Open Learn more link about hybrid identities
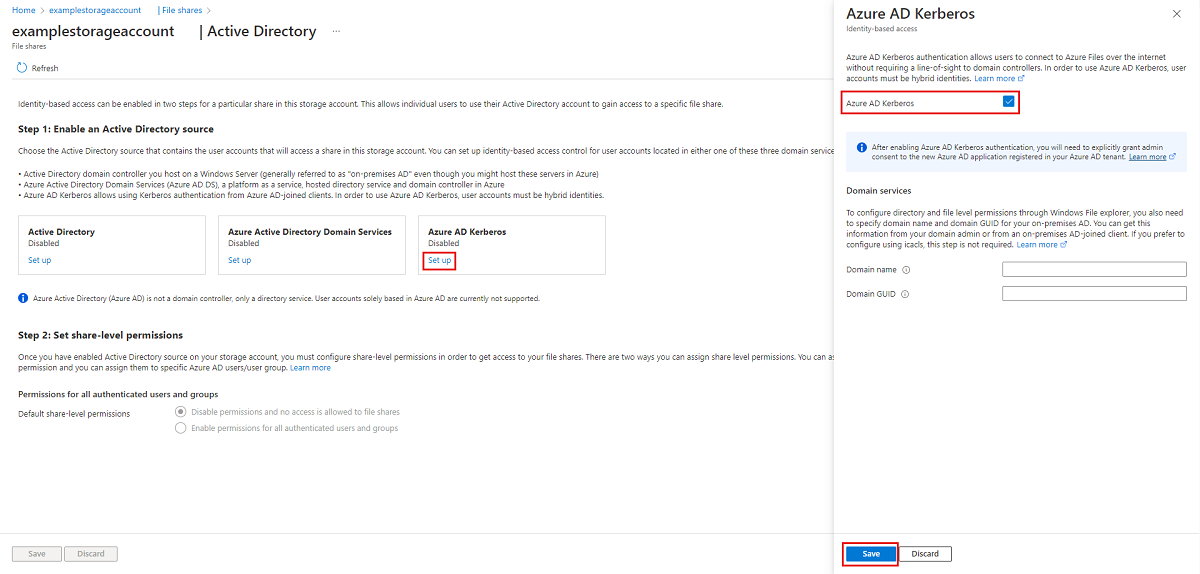1200x574 pixels. pyautogui.click(x=998, y=78)
